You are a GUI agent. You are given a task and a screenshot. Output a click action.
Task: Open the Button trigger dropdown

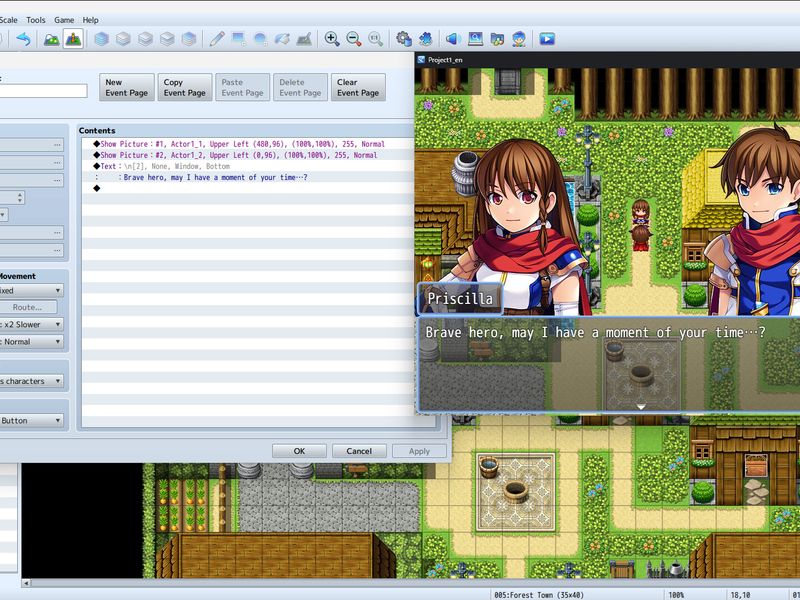click(x=31, y=421)
